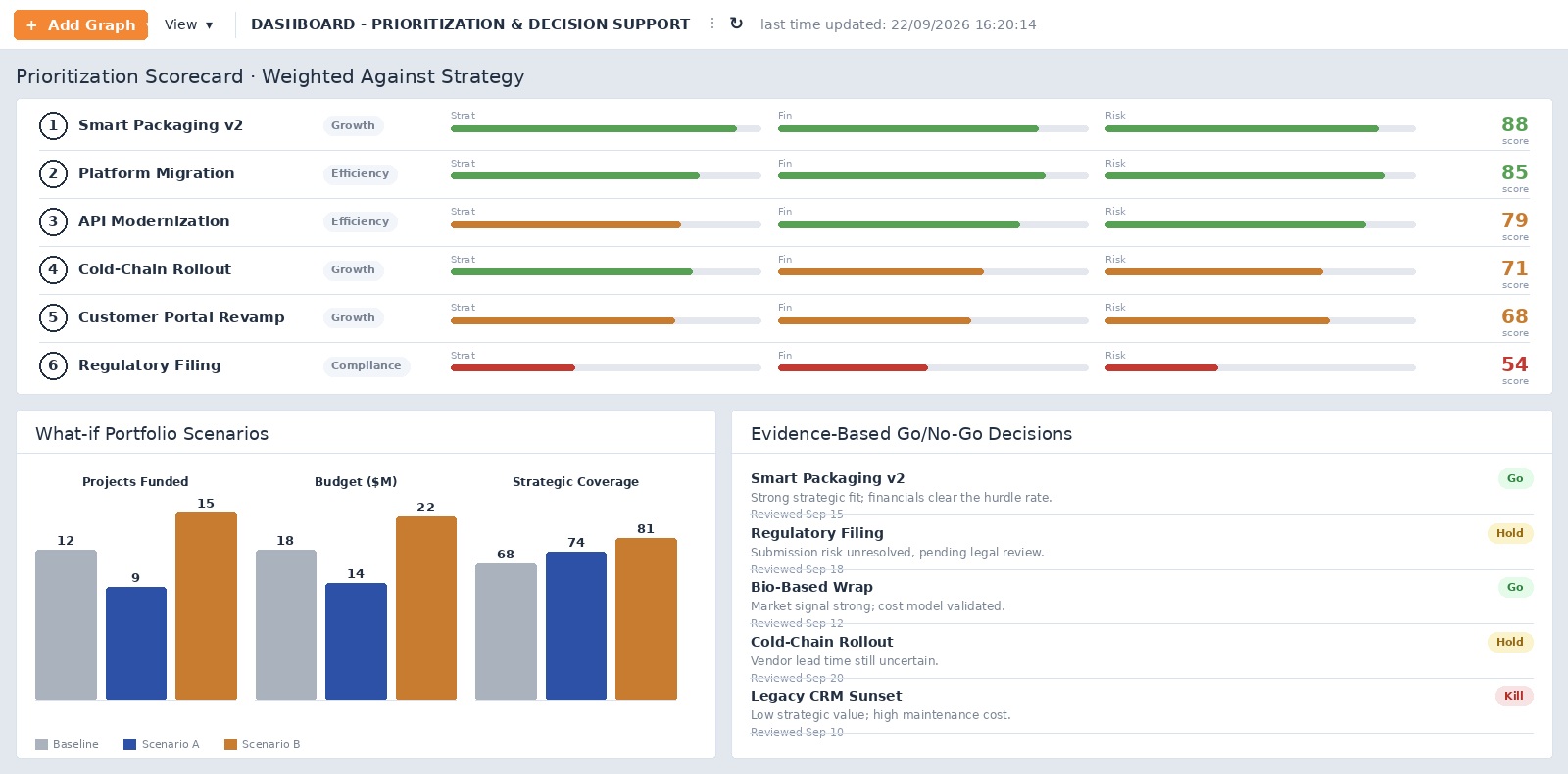Image resolution: width=1568 pixels, height=774 pixels.
Task: Click rank 3 circle for API Modernization
Action: [x=53, y=221]
